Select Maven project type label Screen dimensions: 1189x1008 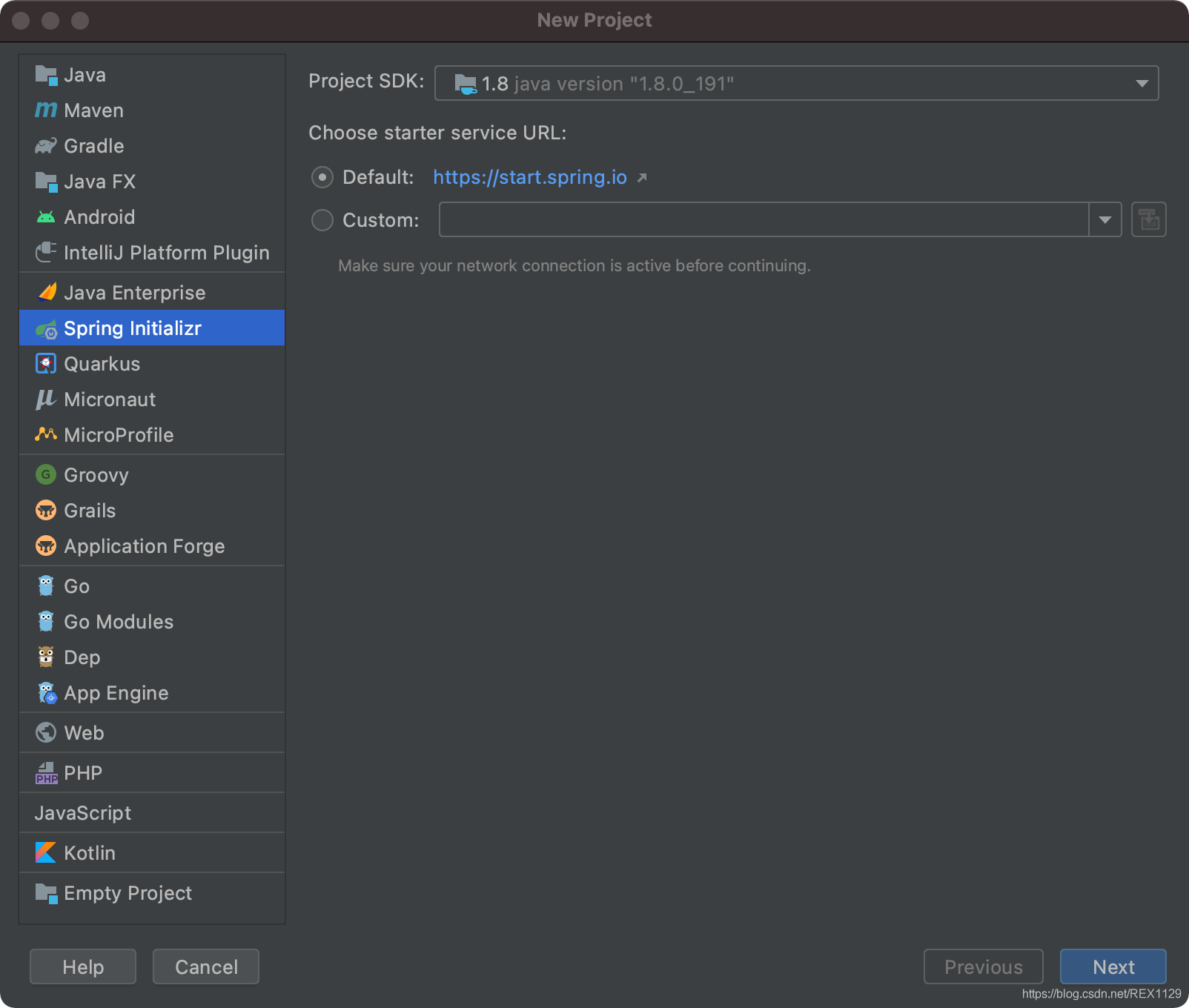(94, 110)
